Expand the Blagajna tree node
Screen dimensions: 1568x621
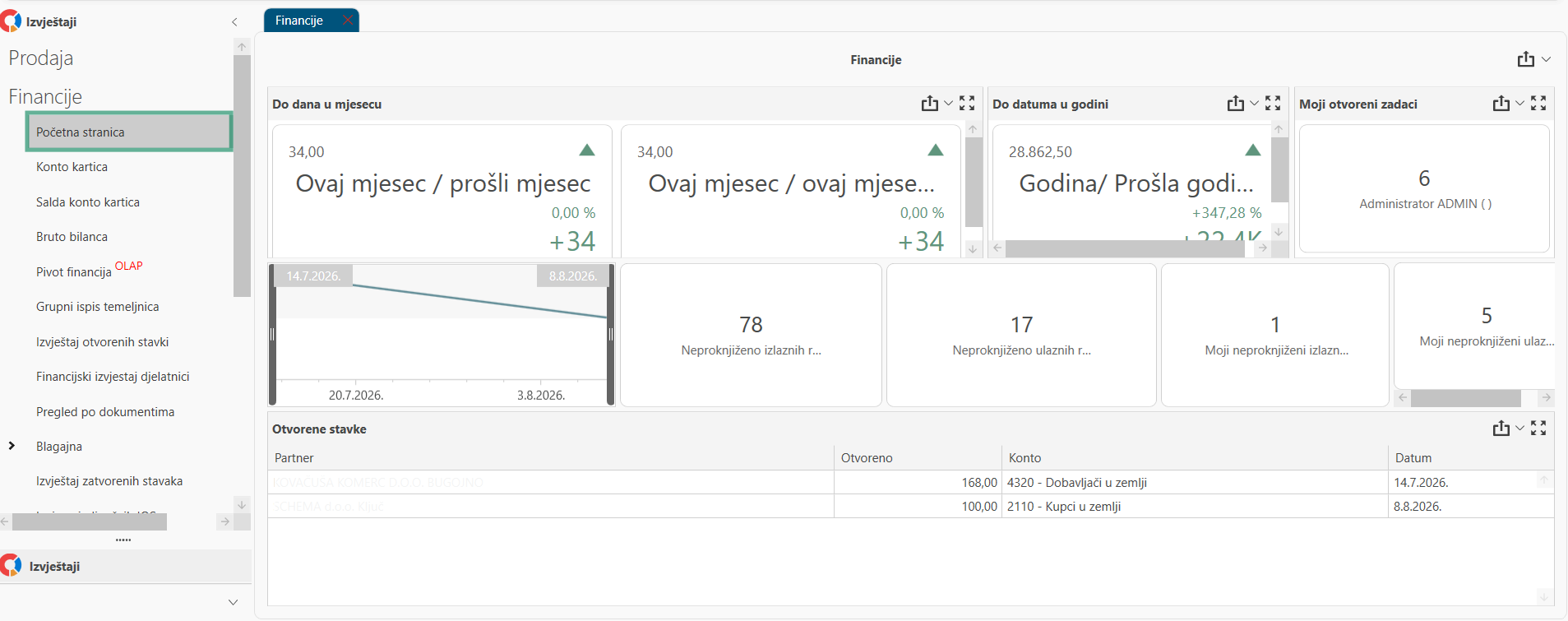pos(12,446)
